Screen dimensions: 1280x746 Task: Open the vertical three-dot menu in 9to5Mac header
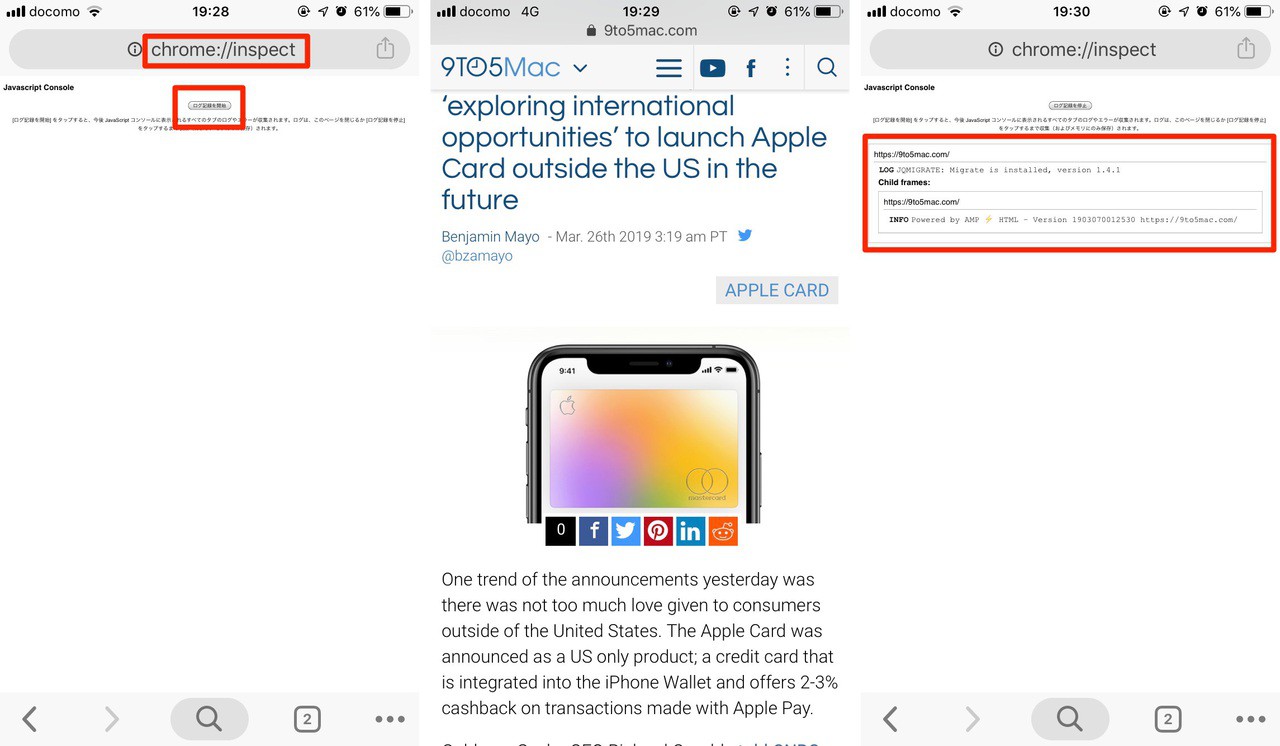(788, 67)
